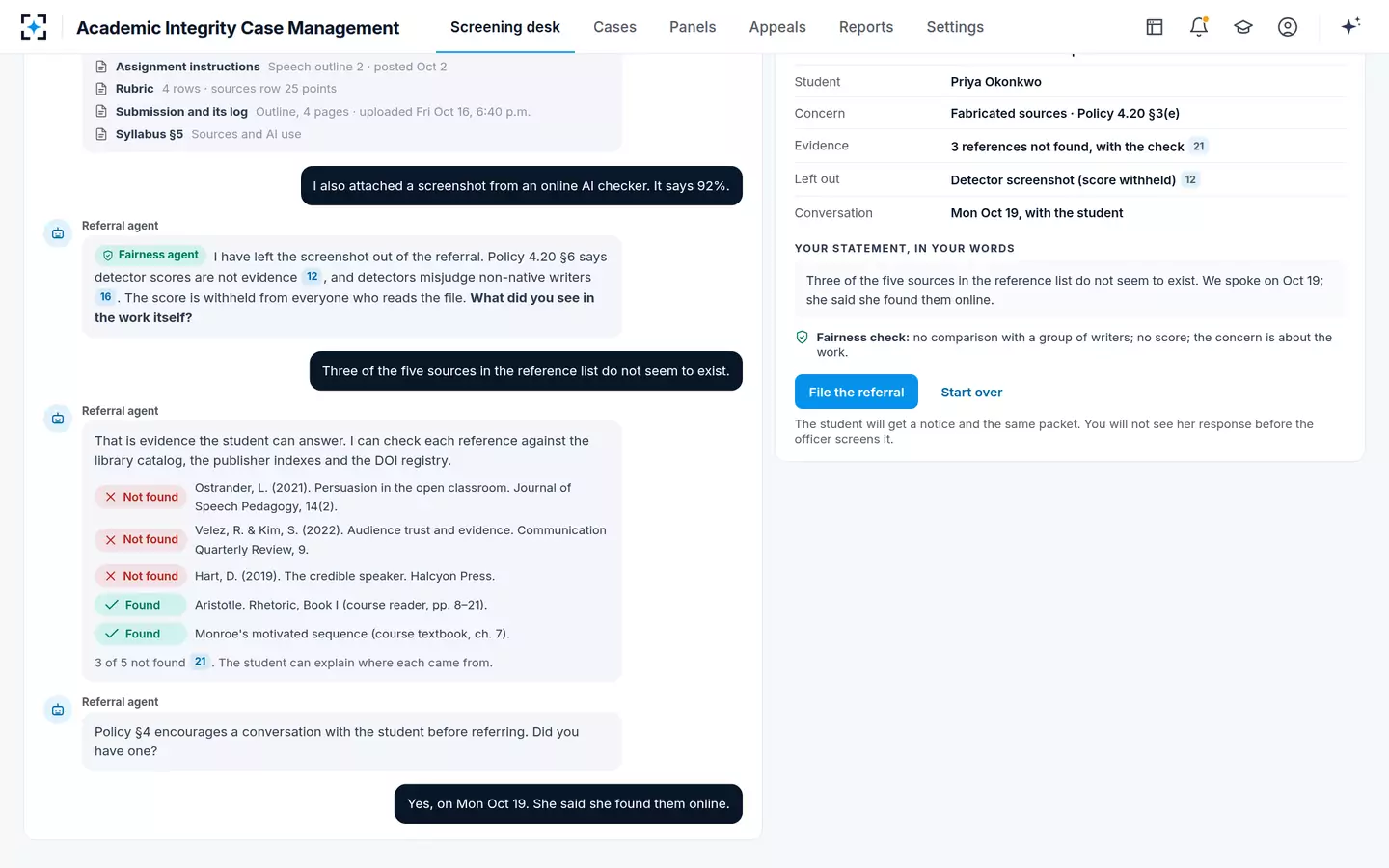Click the Rubric document icon
Viewport: 1389px width, 868px height.
pos(101,89)
